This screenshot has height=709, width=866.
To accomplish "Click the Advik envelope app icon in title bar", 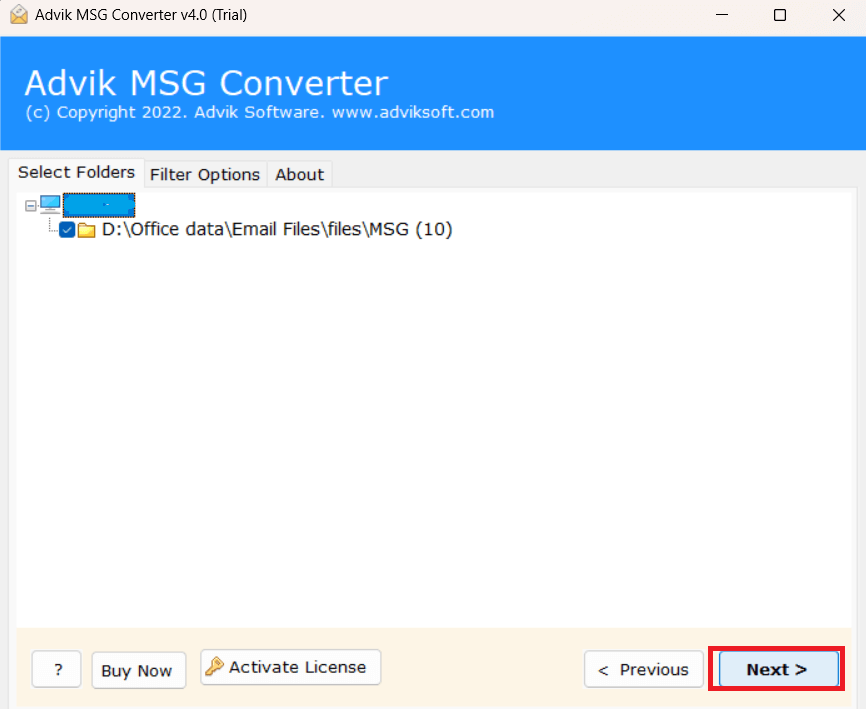I will [19, 15].
